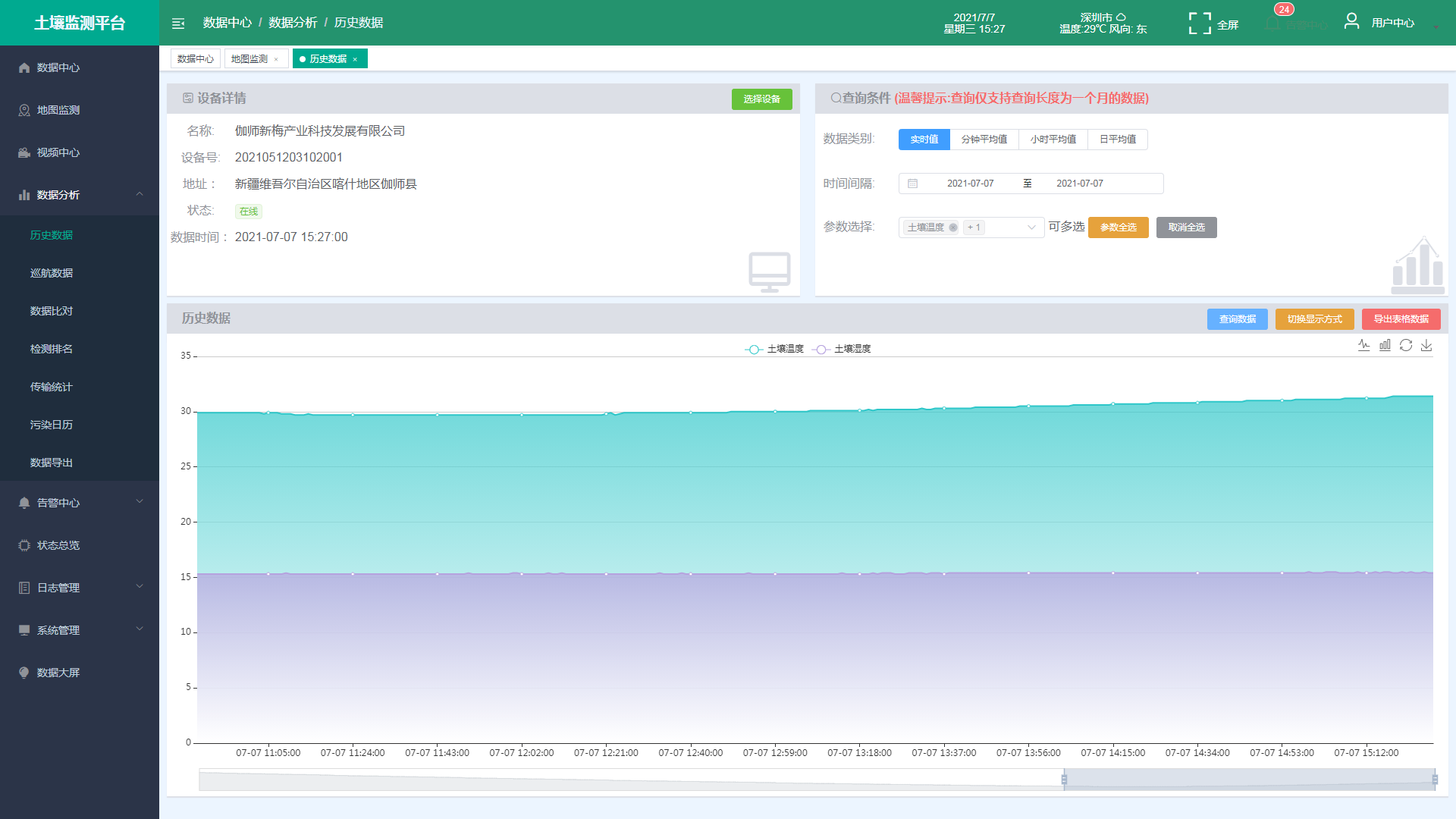Click the 数据中心 breadcrumb link
This screenshot has height=819, width=1456.
(227, 23)
